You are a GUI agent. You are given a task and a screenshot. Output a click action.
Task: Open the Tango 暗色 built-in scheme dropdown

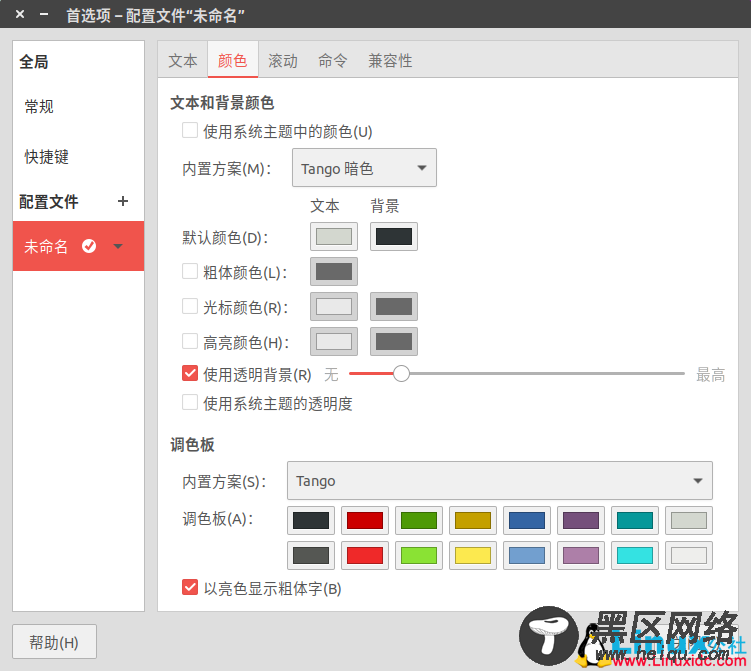[364, 168]
